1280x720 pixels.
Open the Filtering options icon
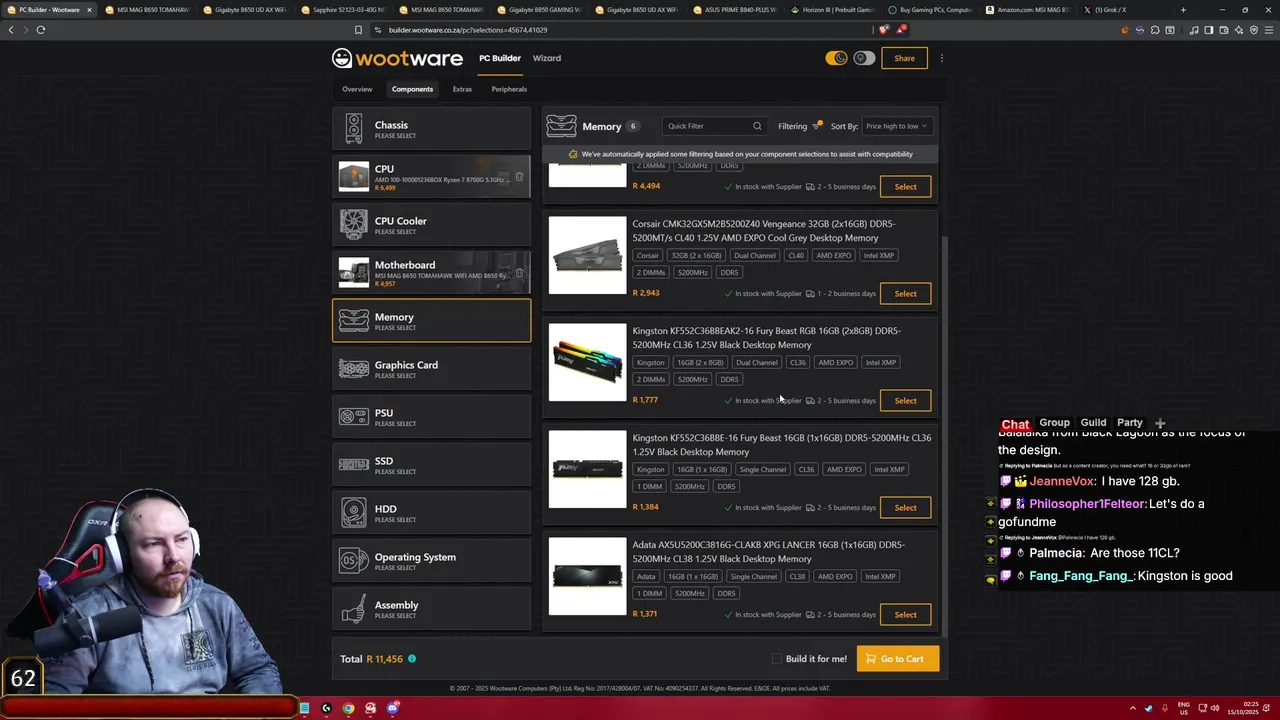pyautogui.click(x=817, y=126)
